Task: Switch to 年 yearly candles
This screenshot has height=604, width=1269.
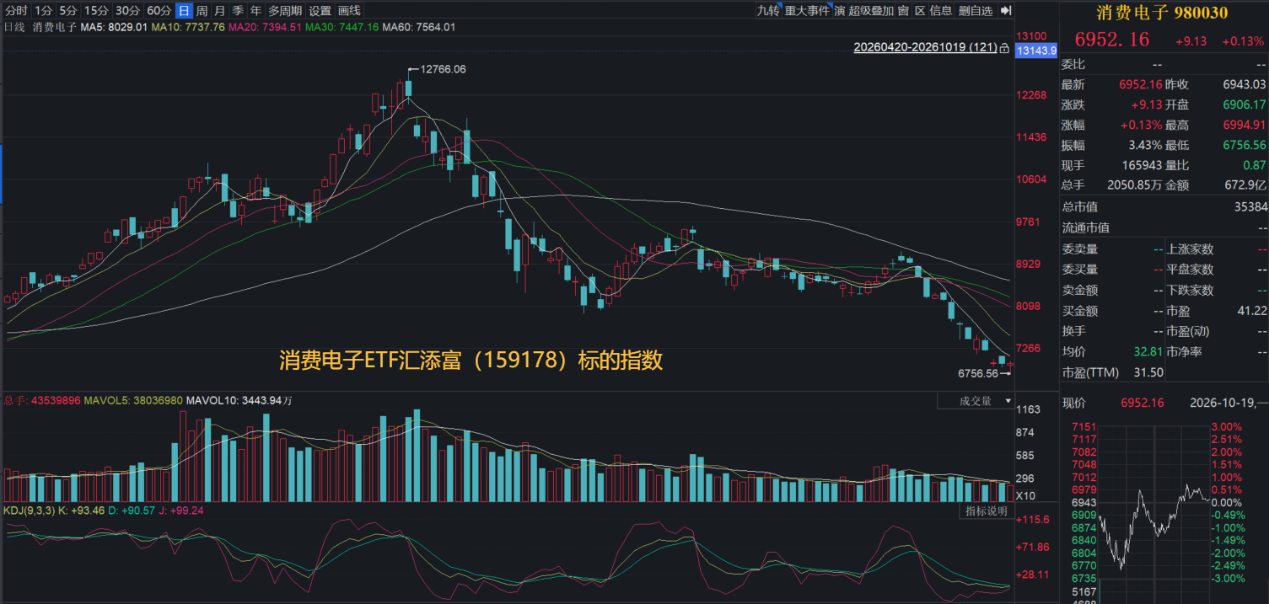Action: pos(256,10)
